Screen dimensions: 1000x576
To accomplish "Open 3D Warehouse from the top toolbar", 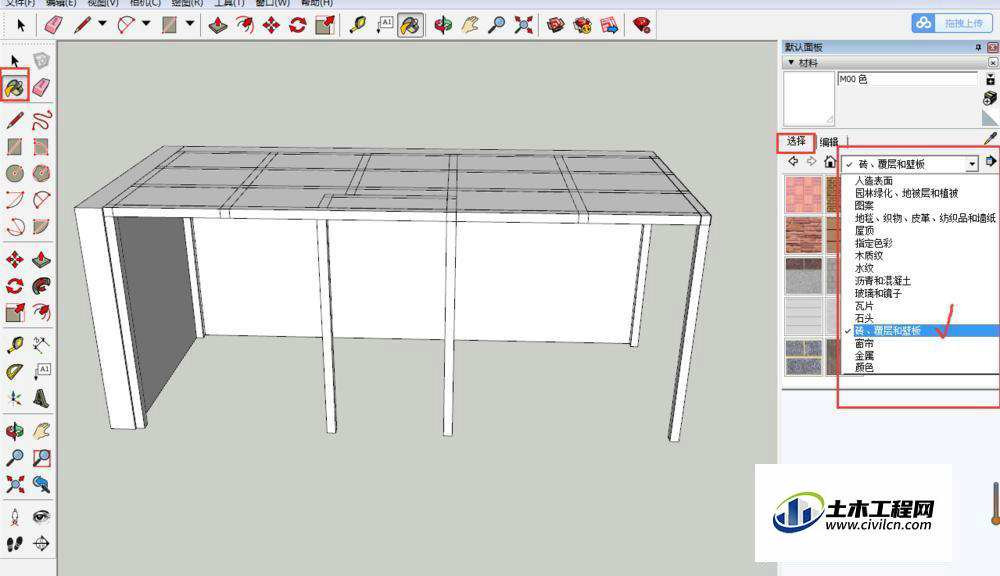I will [x=555, y=26].
